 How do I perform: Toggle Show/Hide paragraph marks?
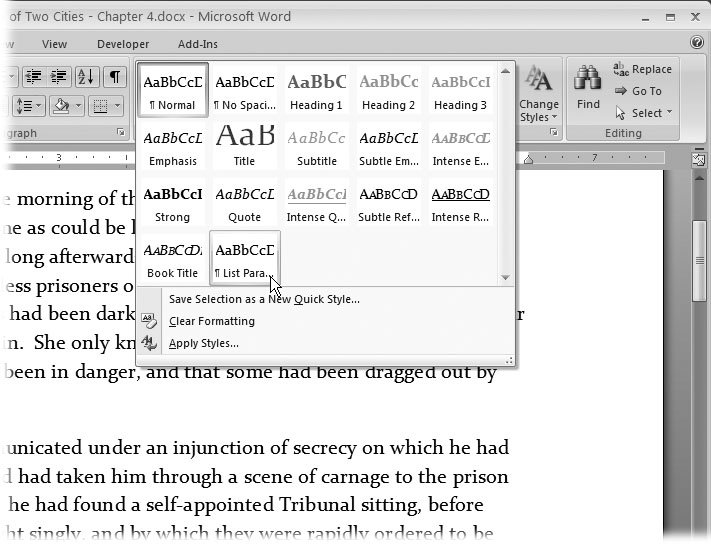pyautogui.click(x=116, y=77)
